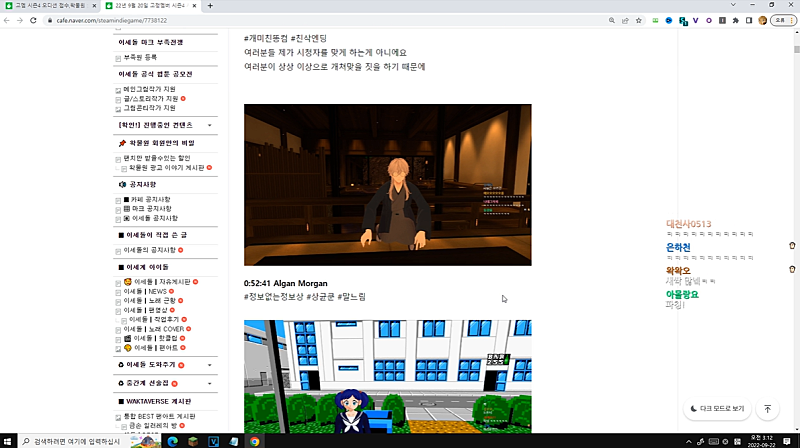Close the second browser tab
The height and width of the screenshot is (448, 800).
[194, 6]
